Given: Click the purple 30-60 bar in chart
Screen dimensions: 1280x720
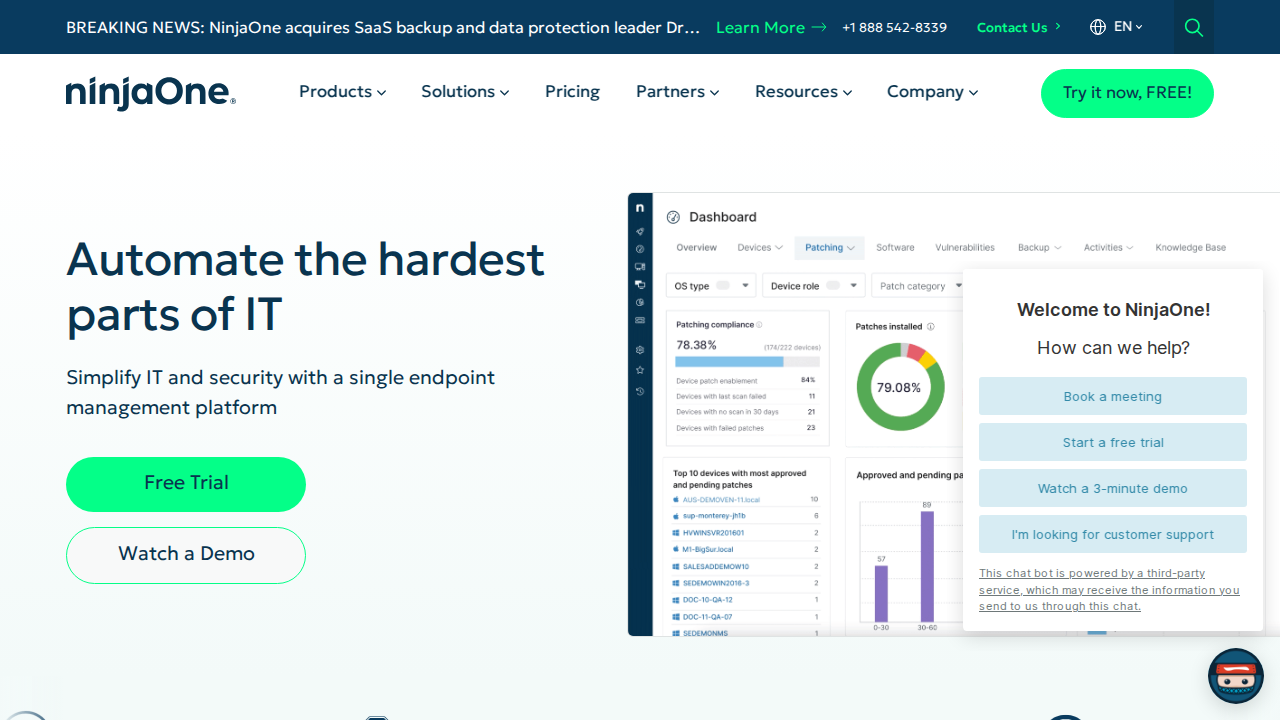Looking at the screenshot, I should (927, 566).
